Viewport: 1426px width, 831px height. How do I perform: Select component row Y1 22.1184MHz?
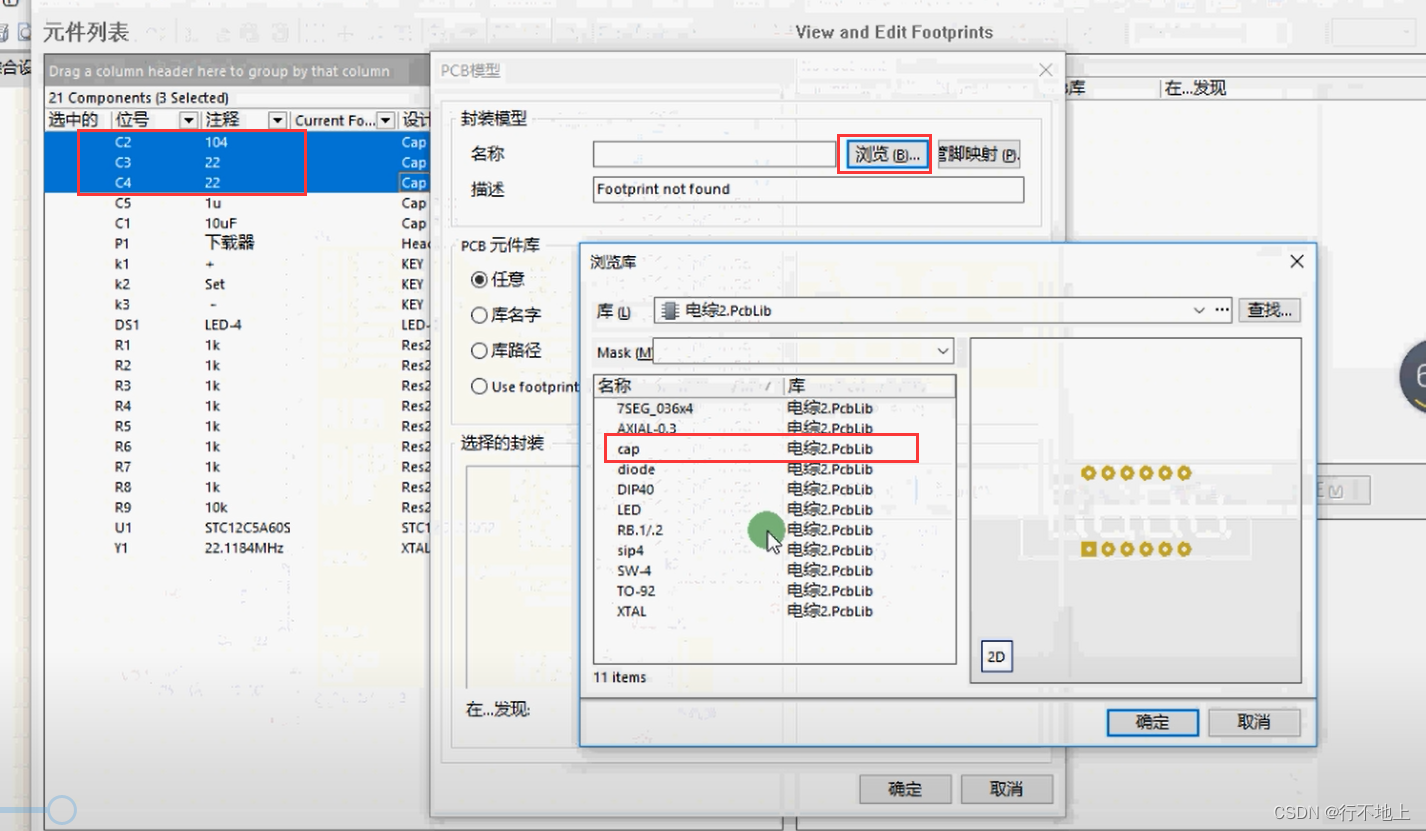(x=239, y=548)
